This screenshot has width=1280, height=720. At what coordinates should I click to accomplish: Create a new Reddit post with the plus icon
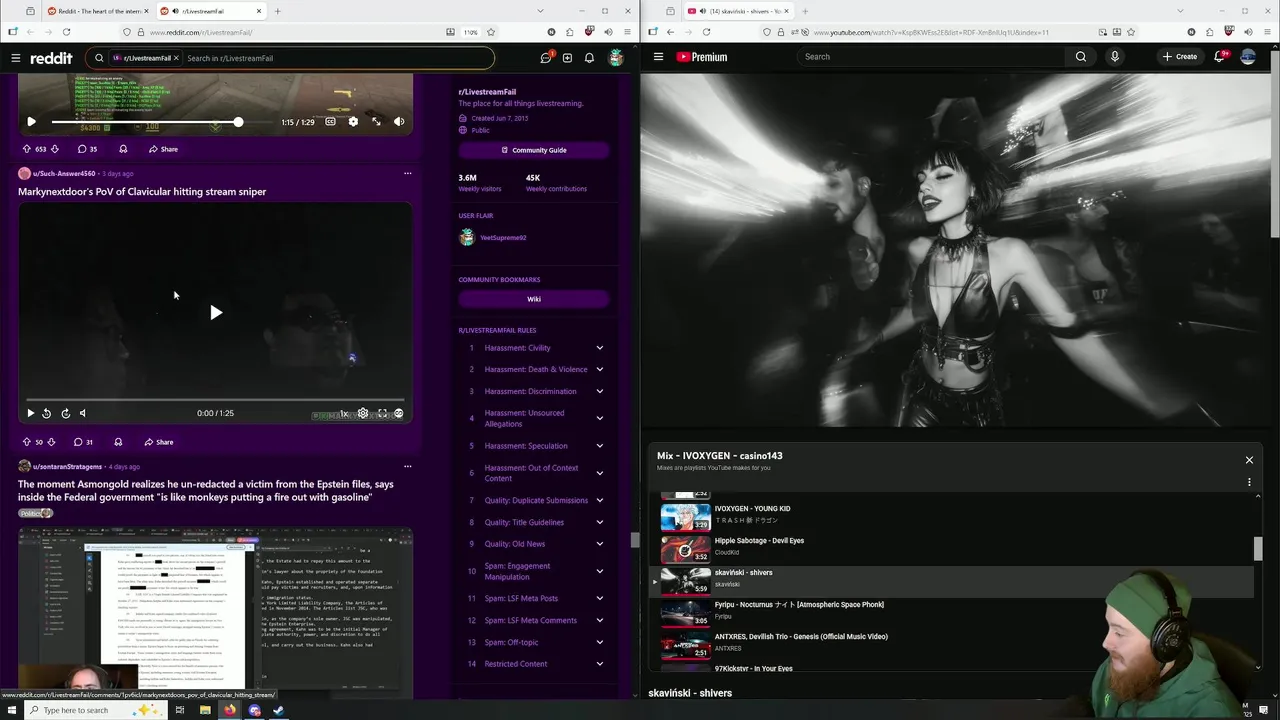point(567,58)
